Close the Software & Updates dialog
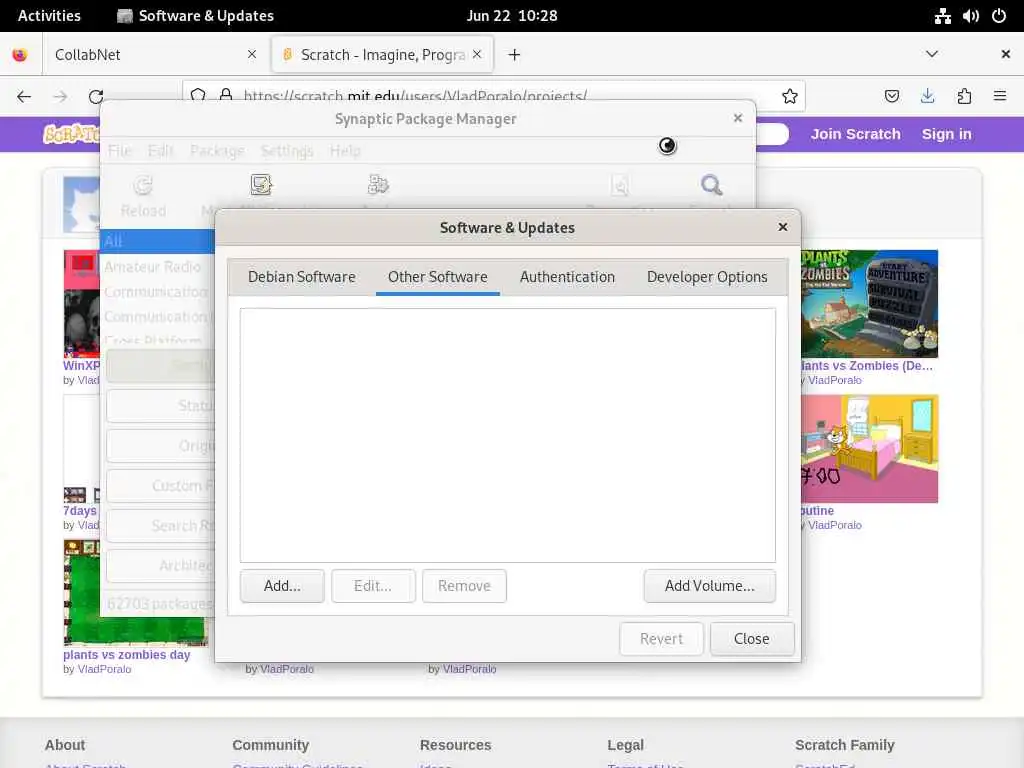 (782, 227)
